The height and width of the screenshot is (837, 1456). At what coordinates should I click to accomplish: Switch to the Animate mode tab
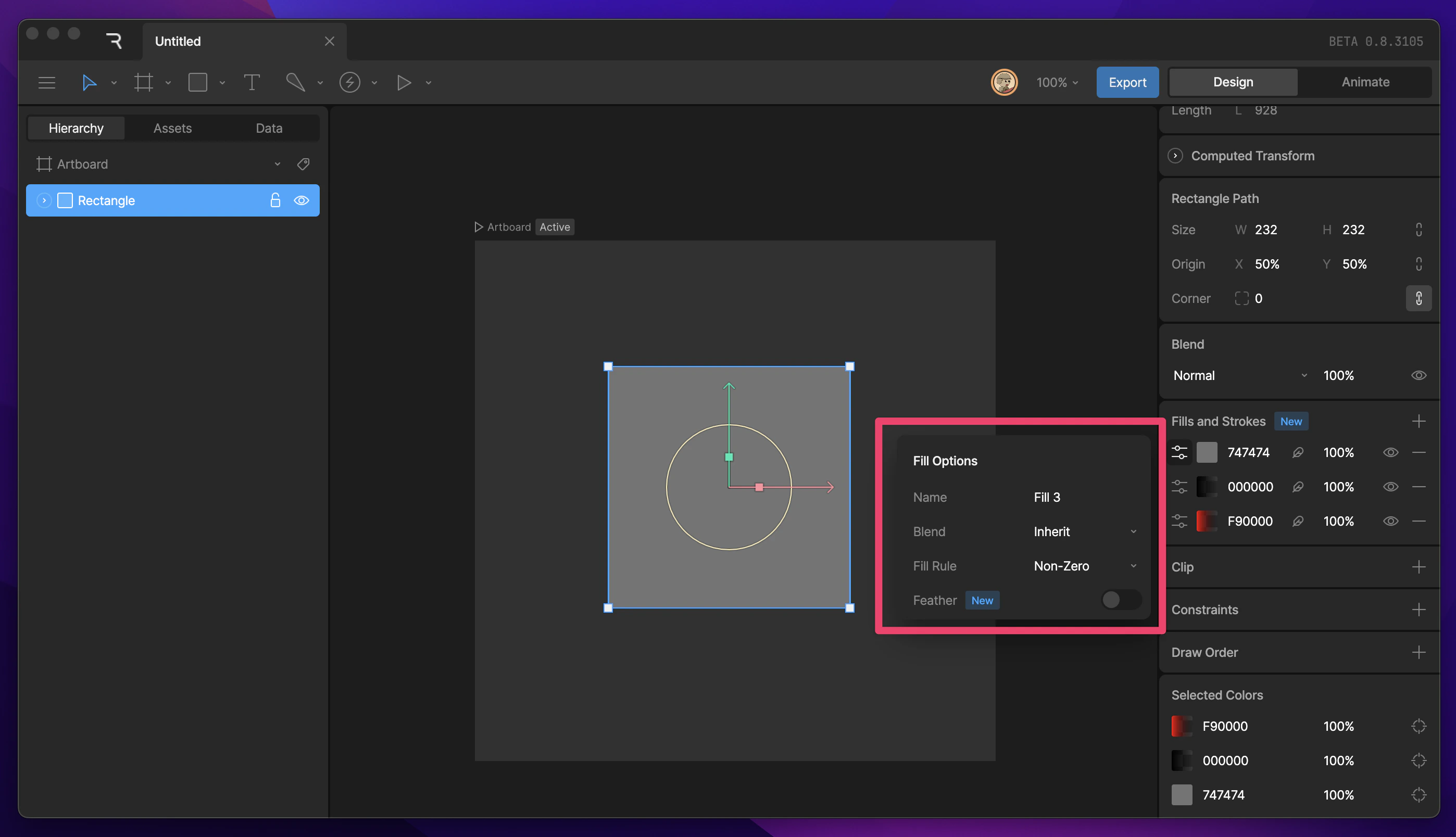coord(1365,82)
